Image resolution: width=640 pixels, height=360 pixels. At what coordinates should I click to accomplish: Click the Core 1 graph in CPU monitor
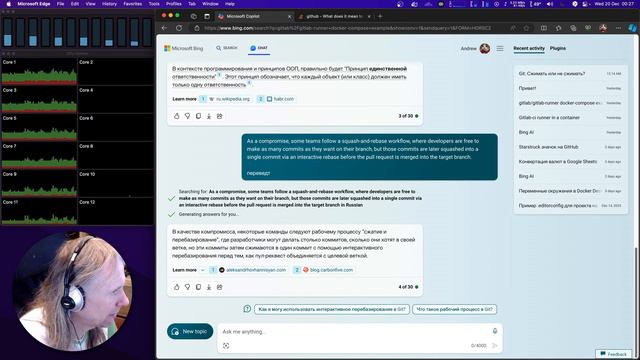click(39, 72)
